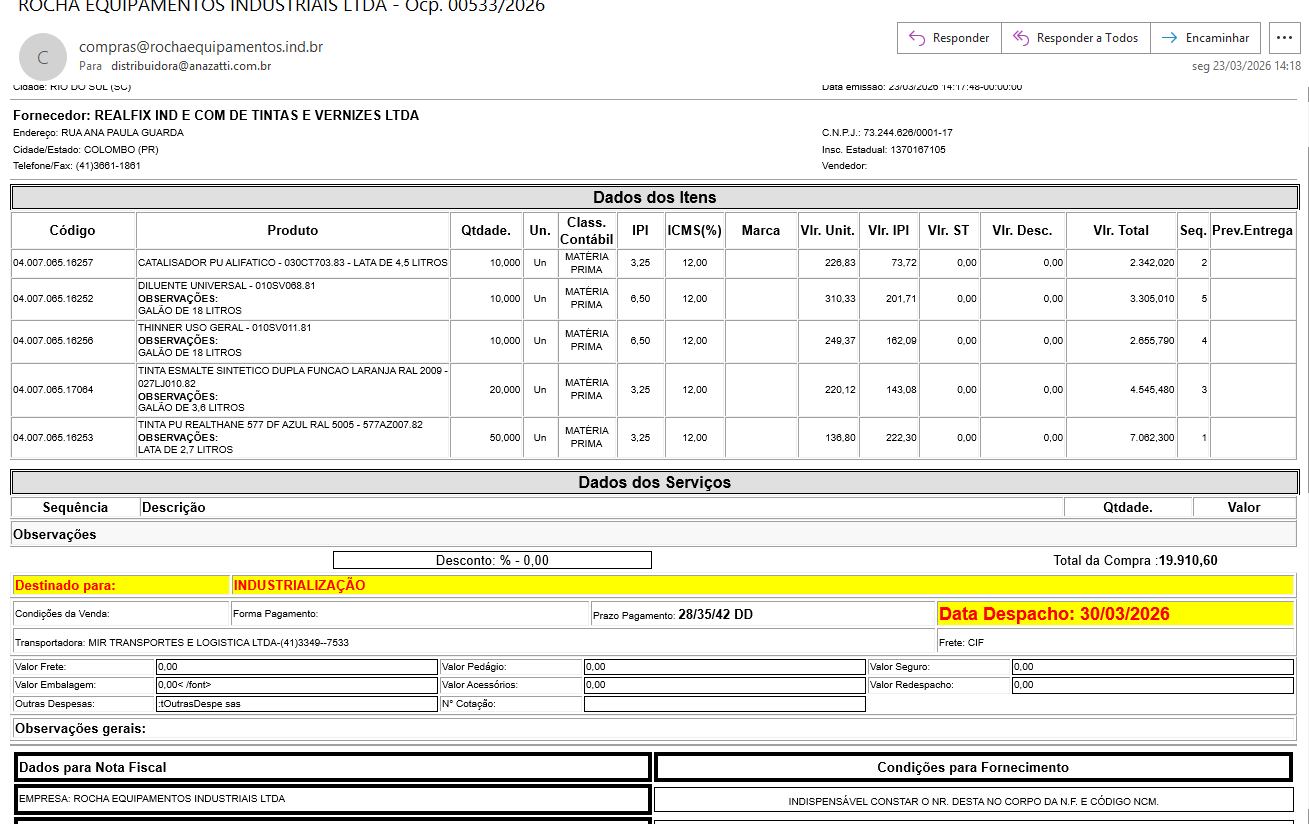Forward the email with Encaminhar

click(x=1205, y=38)
